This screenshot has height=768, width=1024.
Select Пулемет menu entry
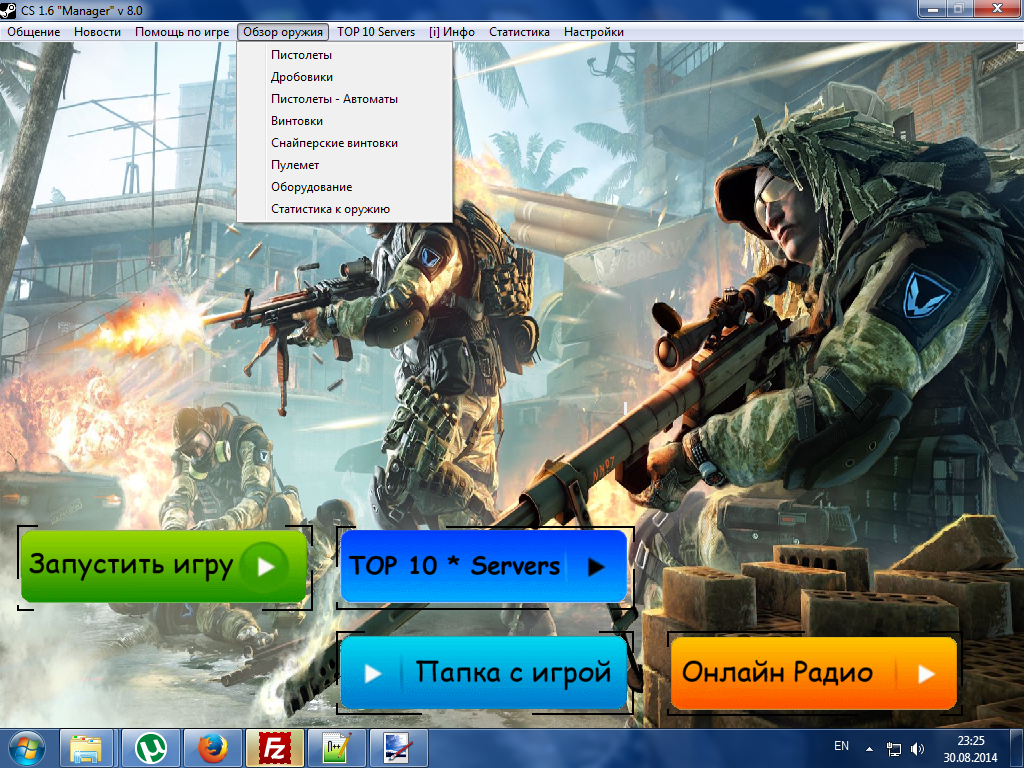point(344,165)
